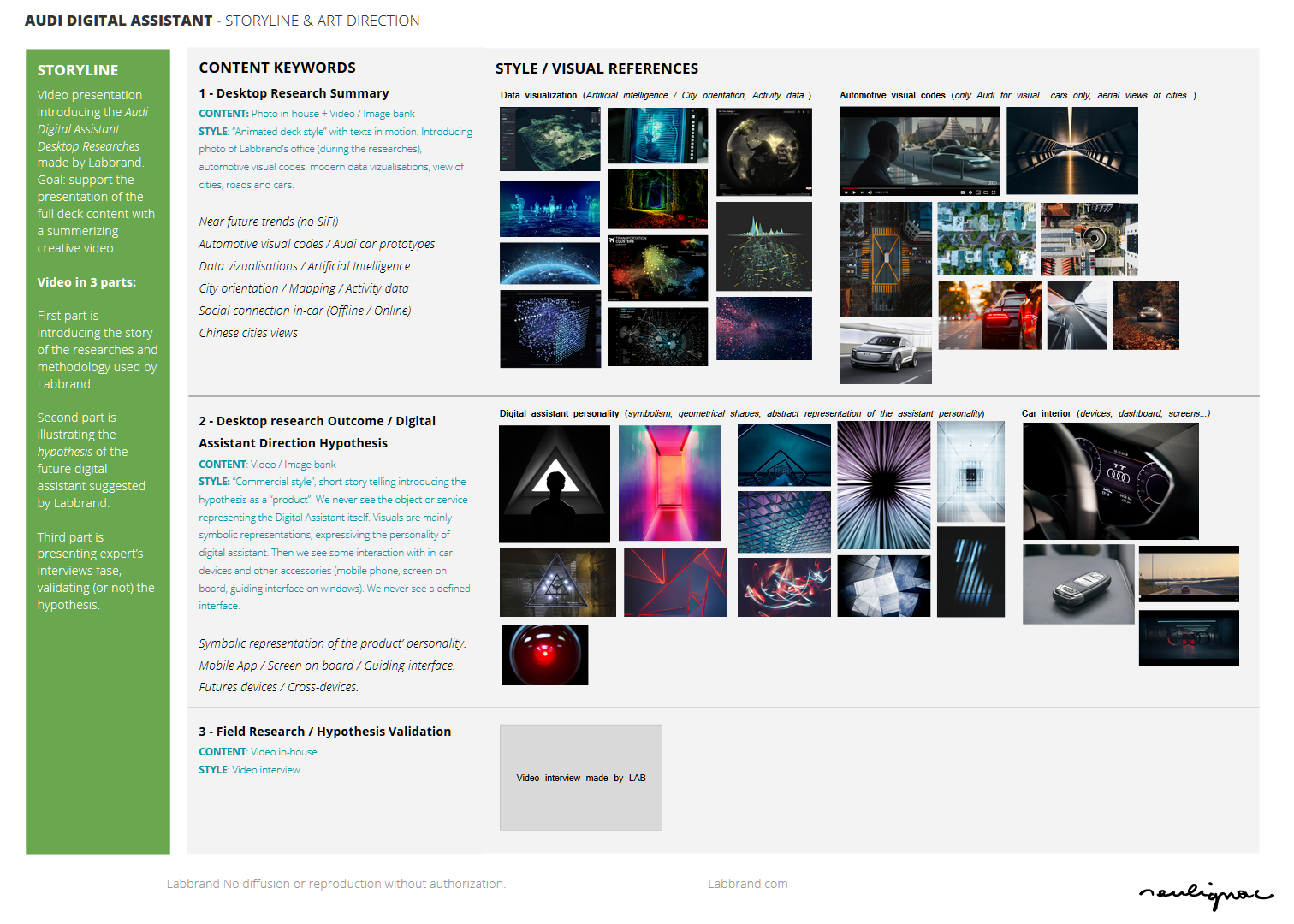Viewport: 1294px width, 924px height.
Task: Select the 'STYLE / VISUAL REFERENCES' heading
Action: [597, 68]
